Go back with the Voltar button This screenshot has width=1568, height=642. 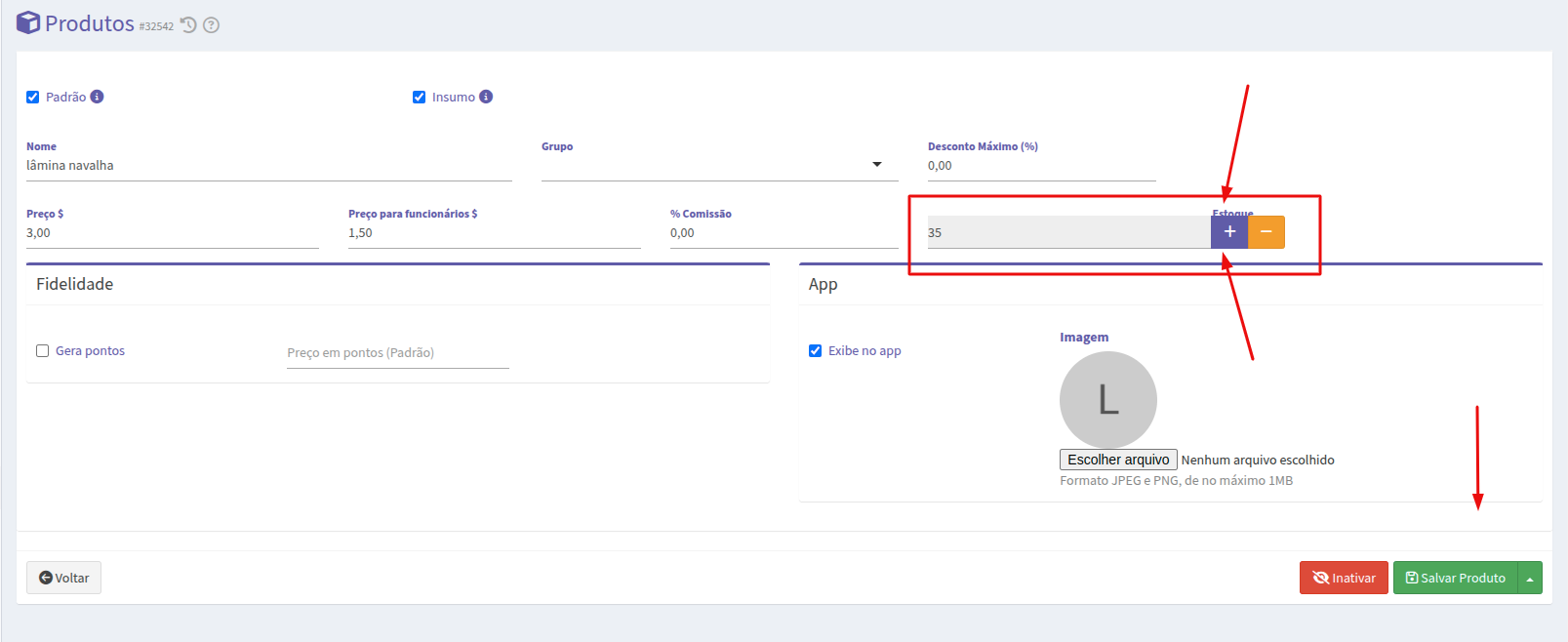click(63, 578)
